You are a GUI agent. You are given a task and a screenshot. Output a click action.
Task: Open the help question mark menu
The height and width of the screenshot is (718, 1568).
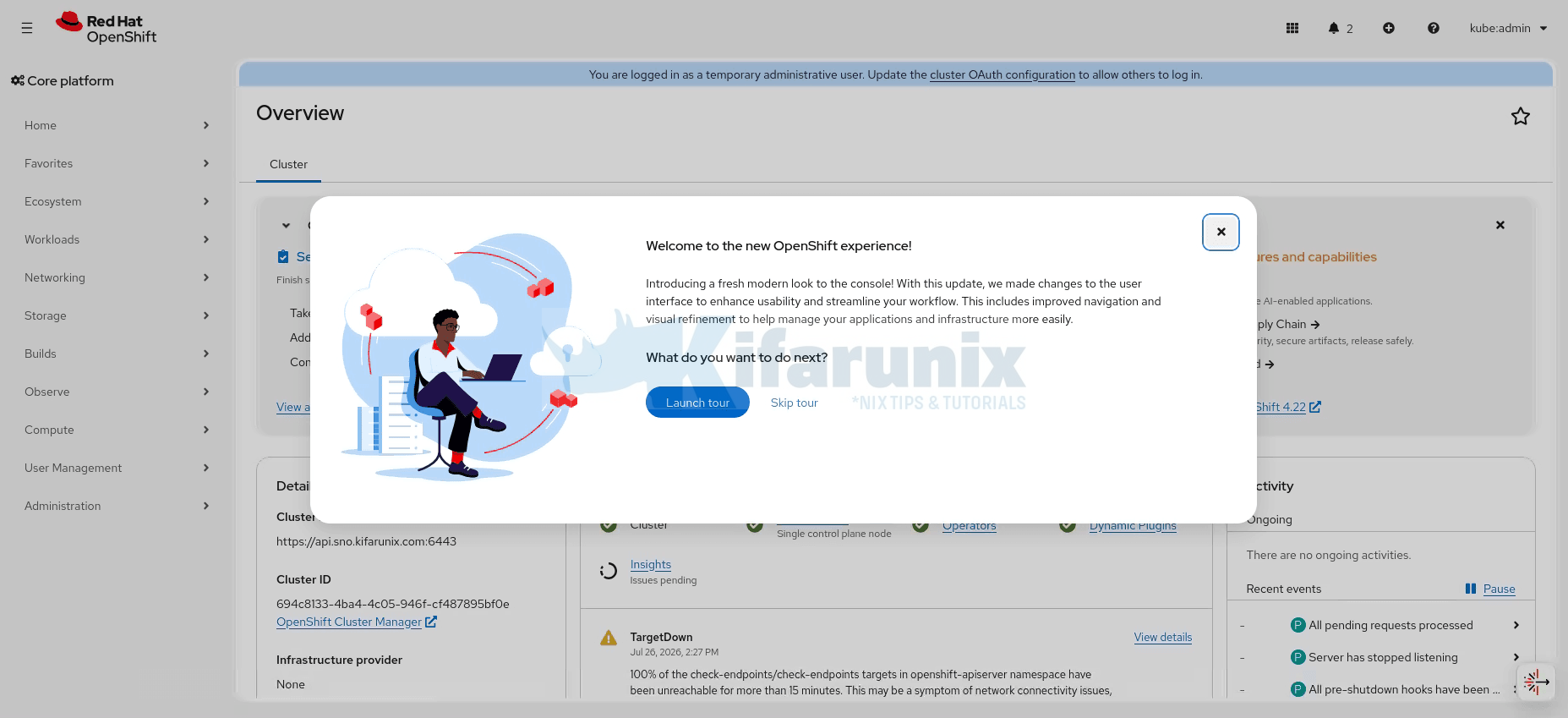click(1434, 28)
